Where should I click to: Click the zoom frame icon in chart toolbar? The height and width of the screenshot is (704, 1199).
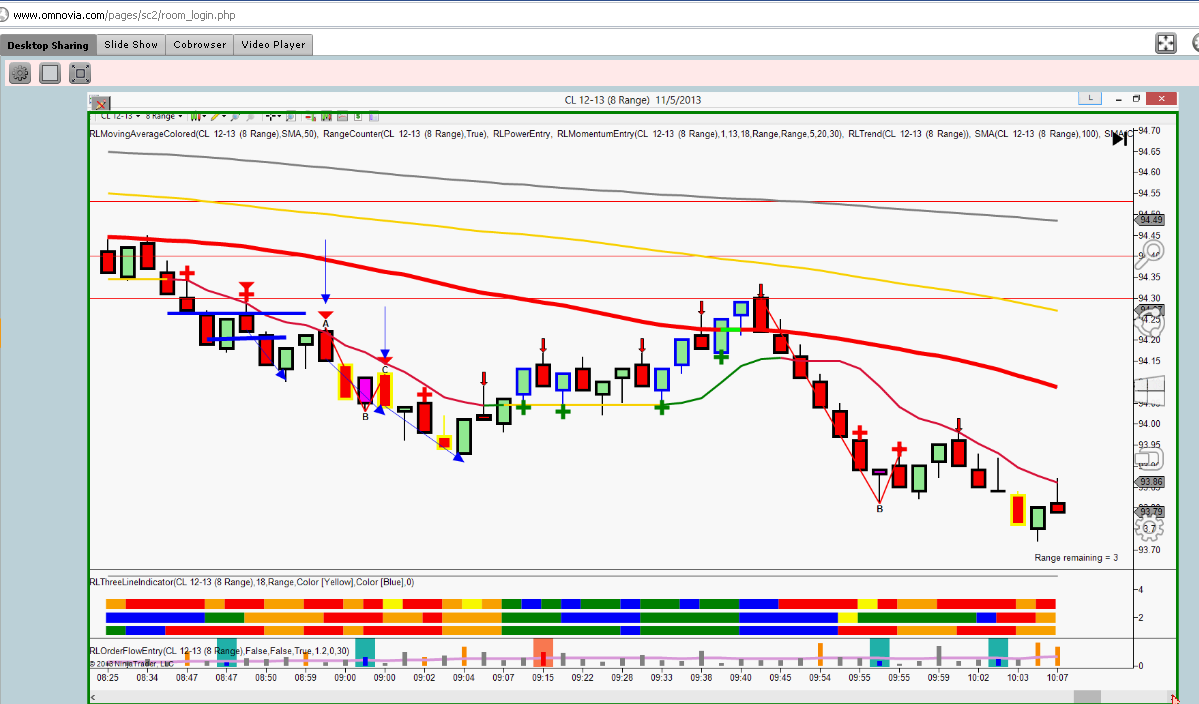click(x=291, y=117)
